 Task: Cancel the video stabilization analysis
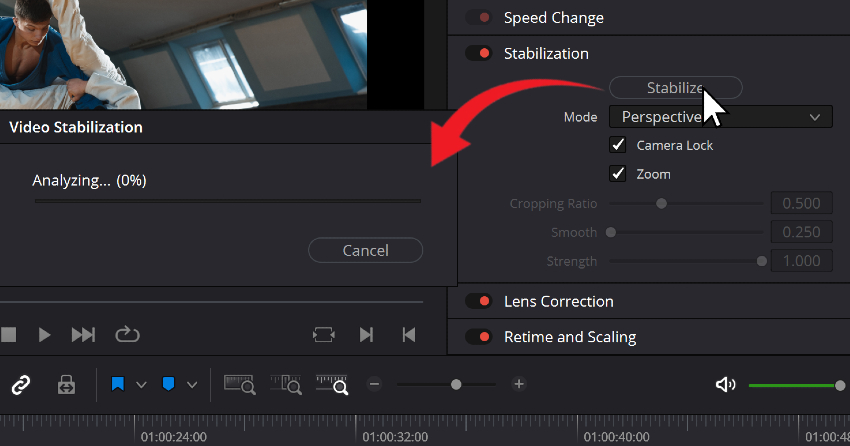coord(365,250)
